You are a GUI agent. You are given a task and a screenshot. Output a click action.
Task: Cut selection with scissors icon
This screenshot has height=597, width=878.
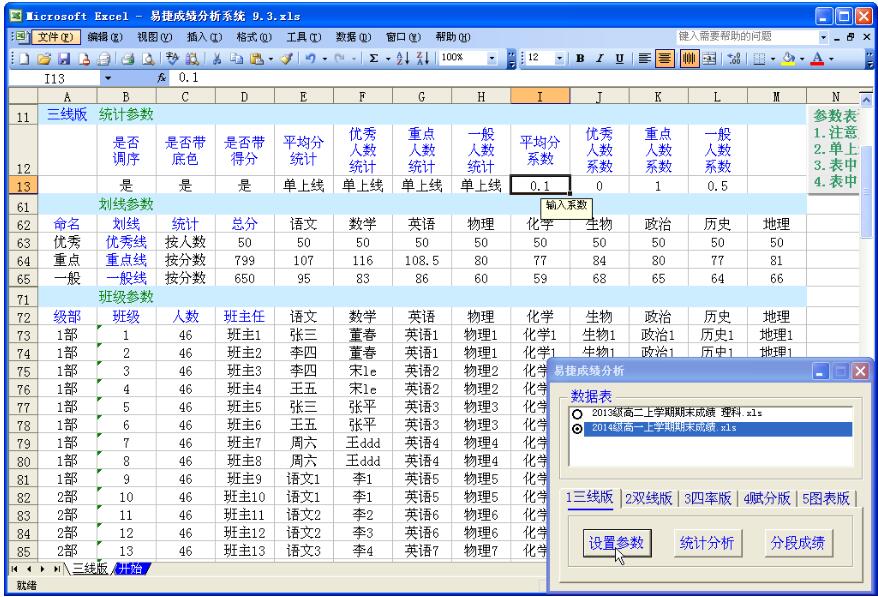coord(217,58)
